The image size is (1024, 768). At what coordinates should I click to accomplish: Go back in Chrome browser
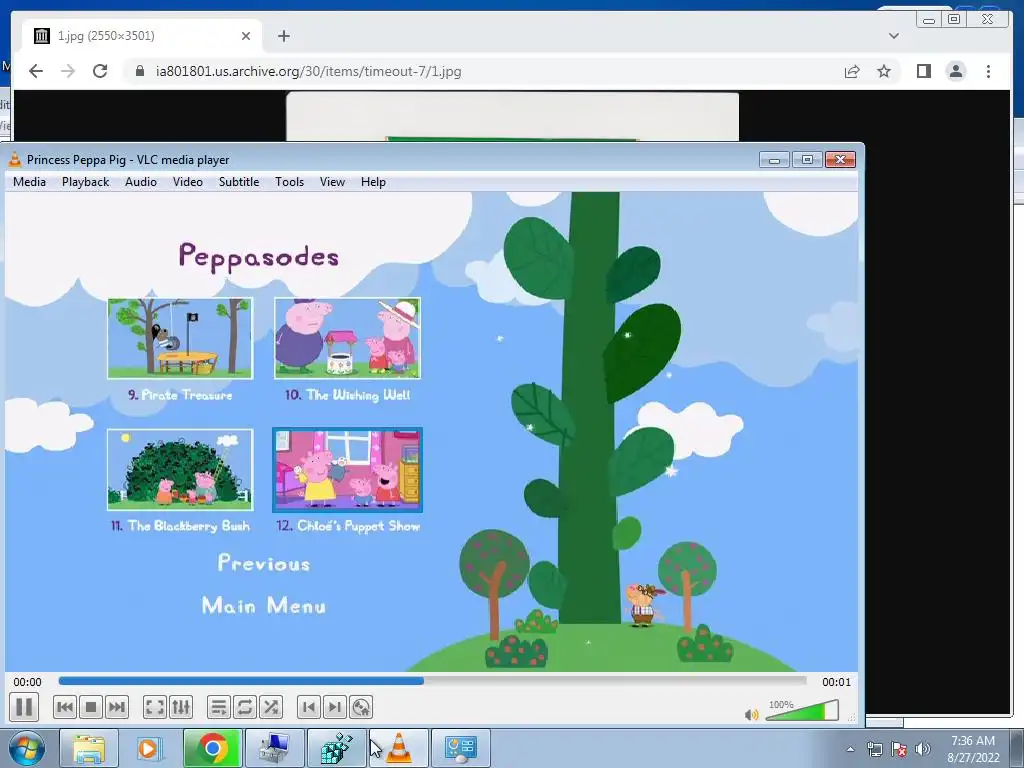[x=36, y=71]
